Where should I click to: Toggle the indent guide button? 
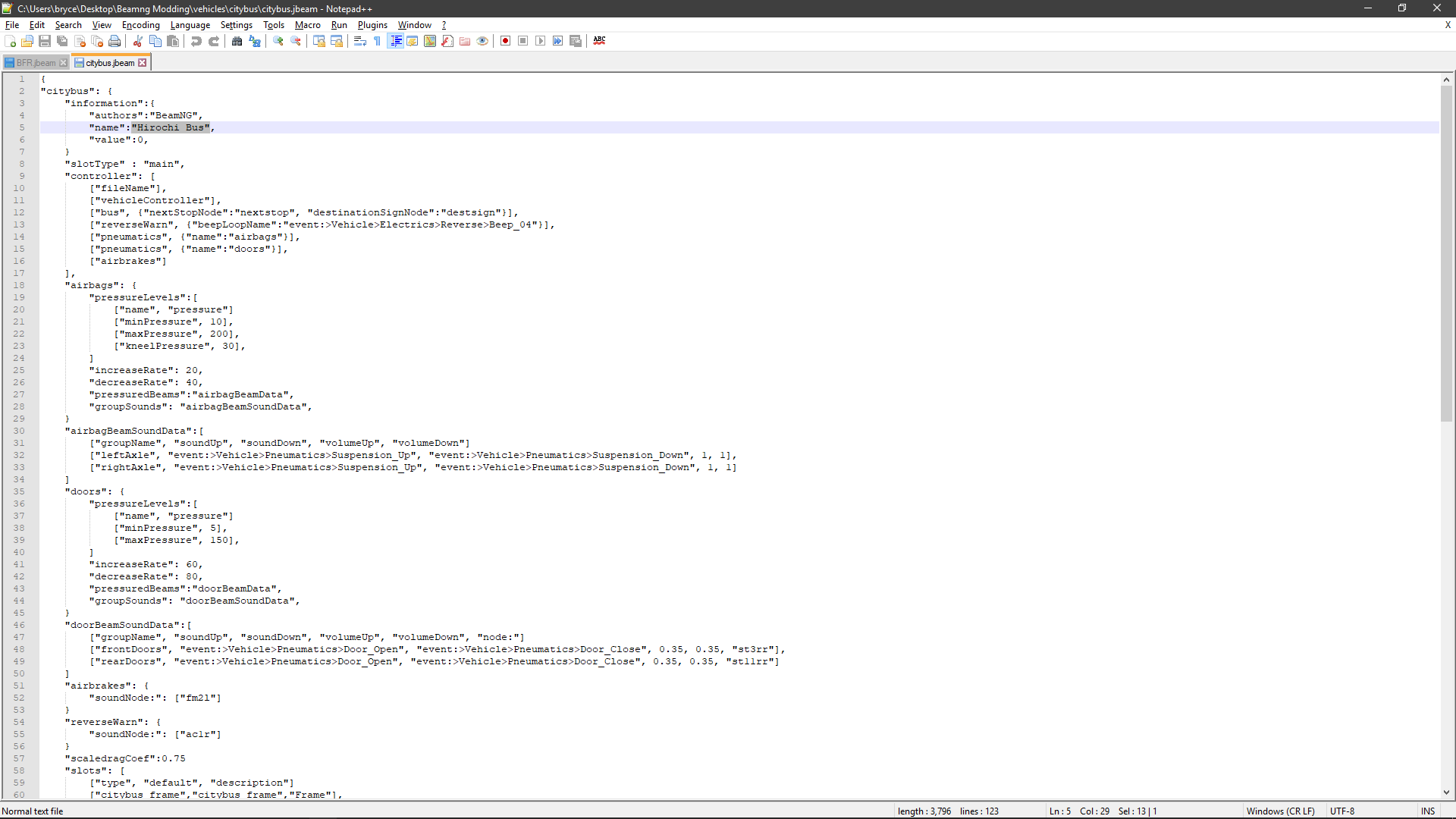click(x=395, y=41)
